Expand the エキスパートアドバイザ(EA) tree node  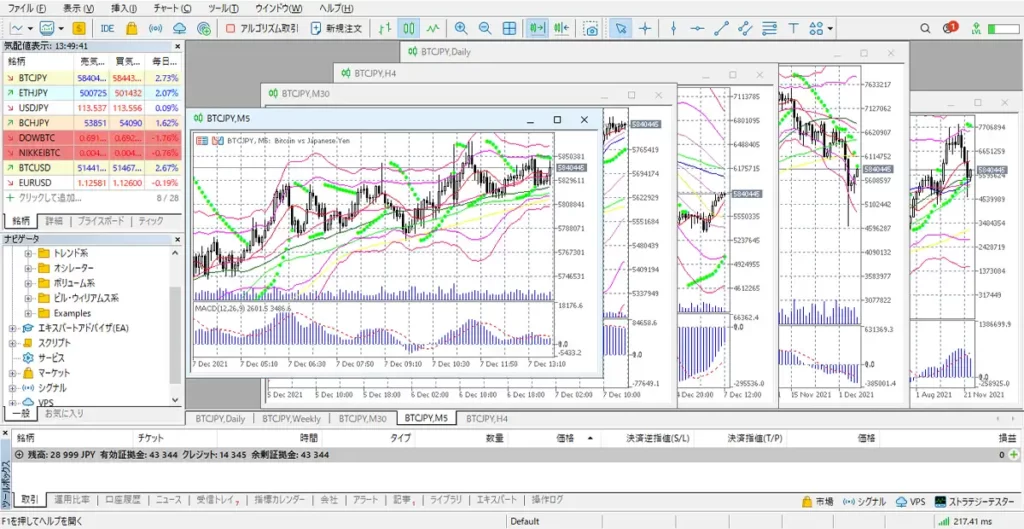tap(11, 327)
